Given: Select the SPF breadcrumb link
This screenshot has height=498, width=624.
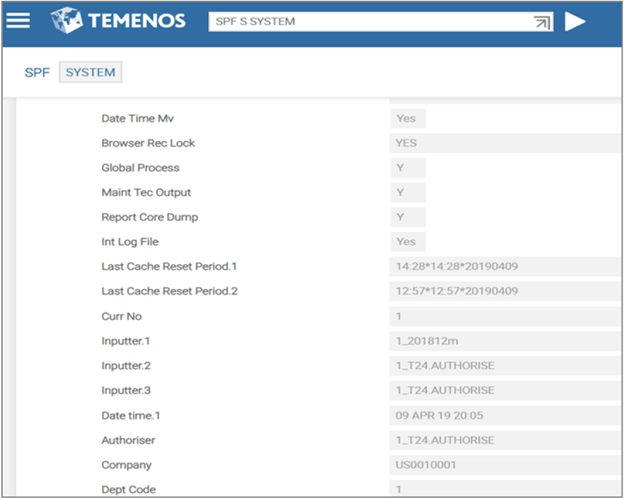Looking at the screenshot, I should point(36,72).
